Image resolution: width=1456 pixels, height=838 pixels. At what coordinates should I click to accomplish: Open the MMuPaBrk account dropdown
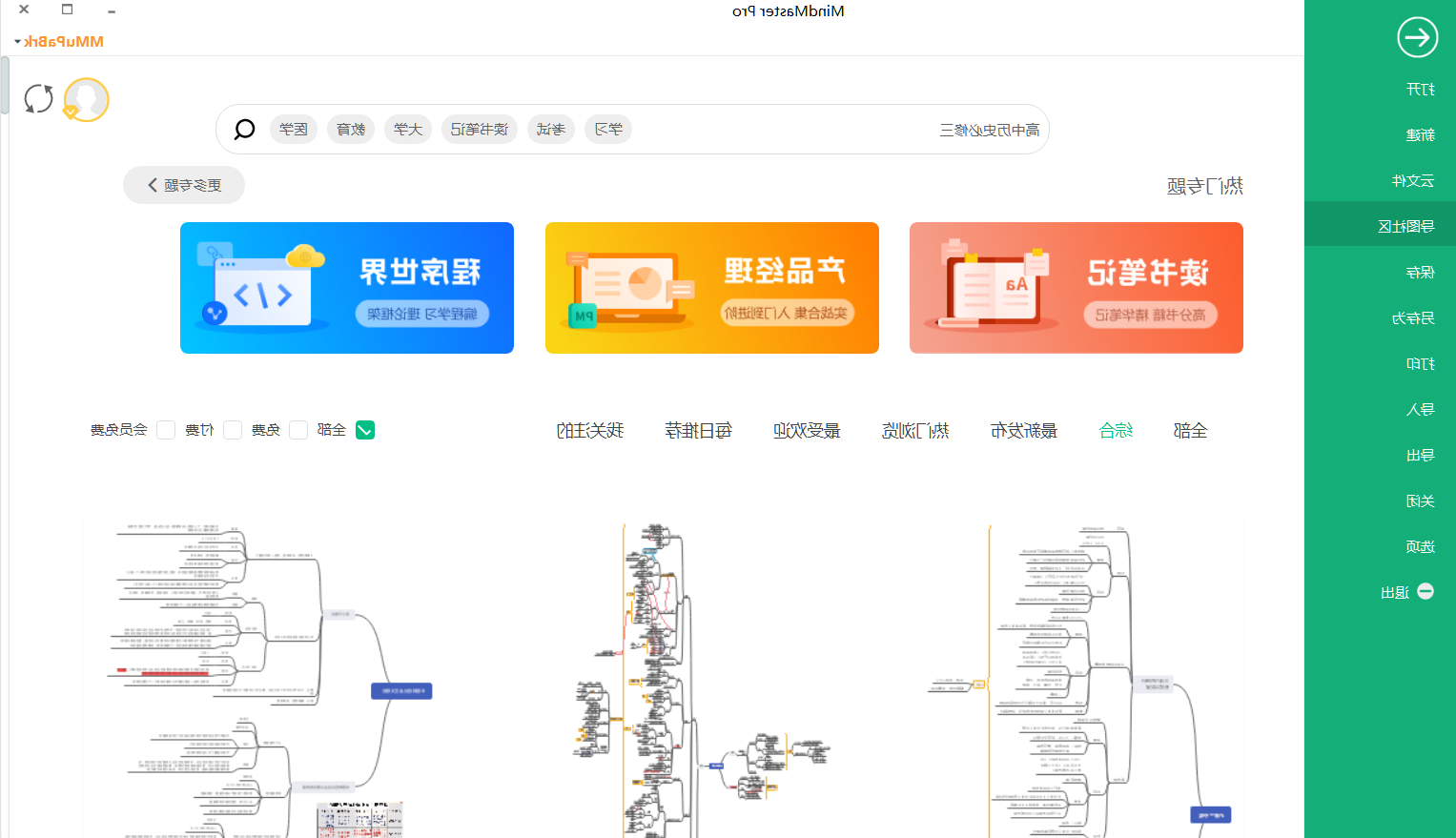pyautogui.click(x=59, y=42)
